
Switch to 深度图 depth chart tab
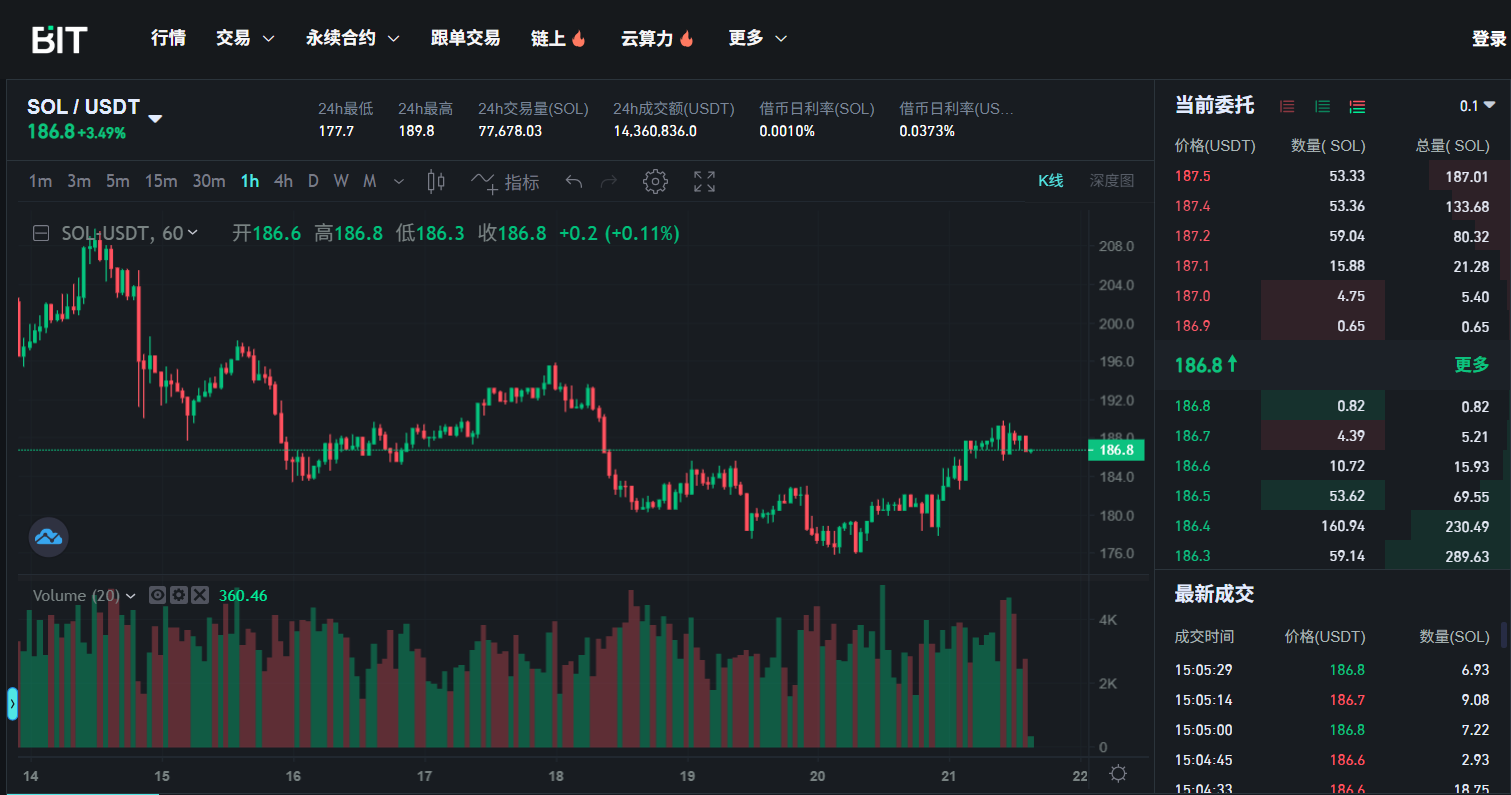pos(1111,181)
